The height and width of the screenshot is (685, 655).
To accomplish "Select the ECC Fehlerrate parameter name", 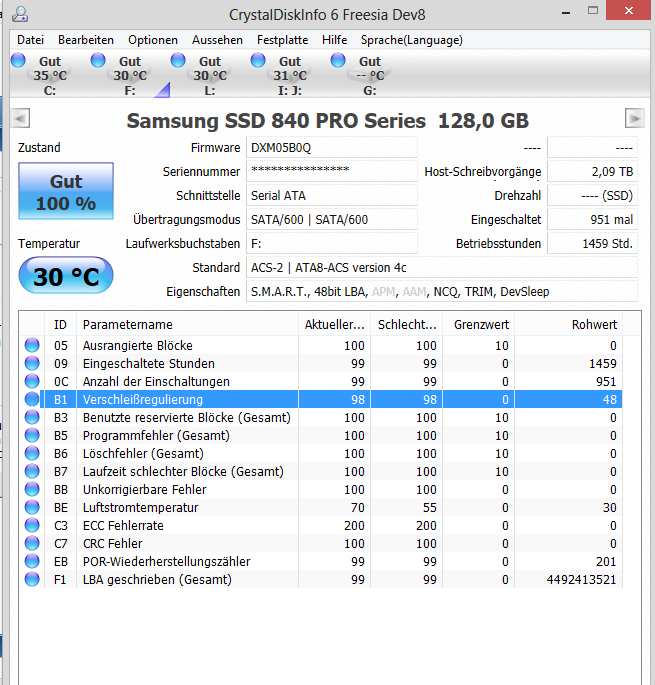I will click(x=123, y=526).
